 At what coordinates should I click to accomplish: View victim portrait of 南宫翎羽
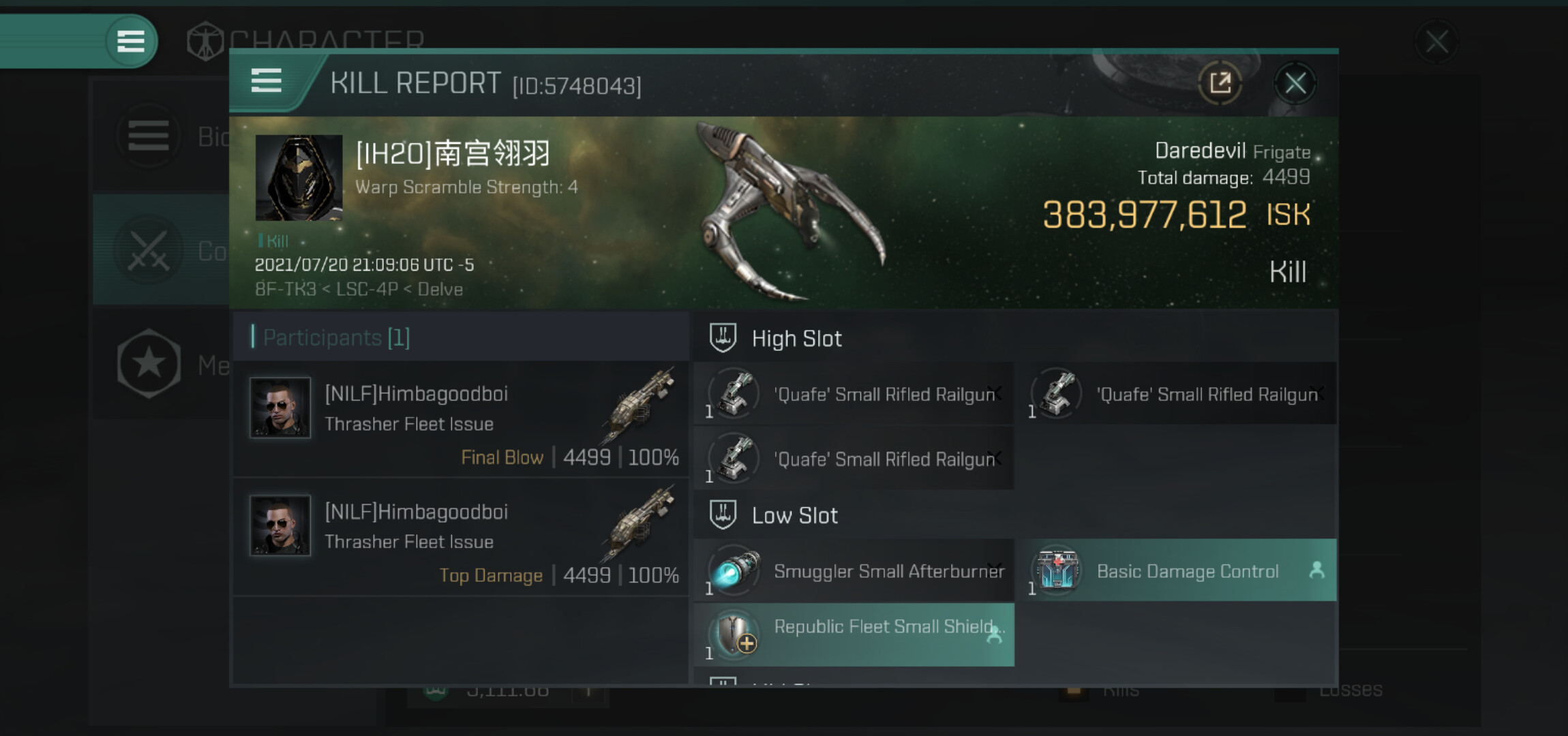(299, 177)
